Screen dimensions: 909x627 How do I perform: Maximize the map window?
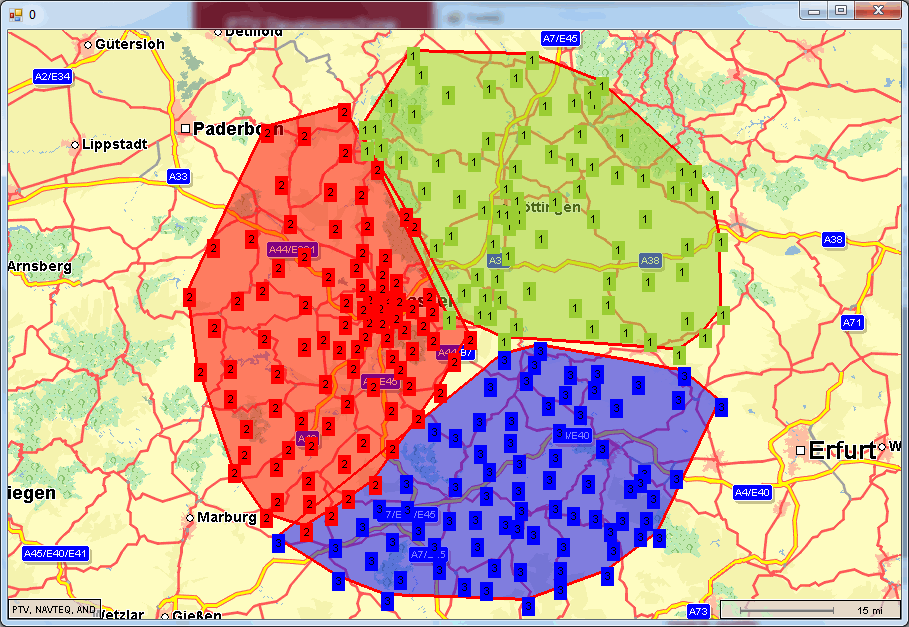click(x=841, y=11)
